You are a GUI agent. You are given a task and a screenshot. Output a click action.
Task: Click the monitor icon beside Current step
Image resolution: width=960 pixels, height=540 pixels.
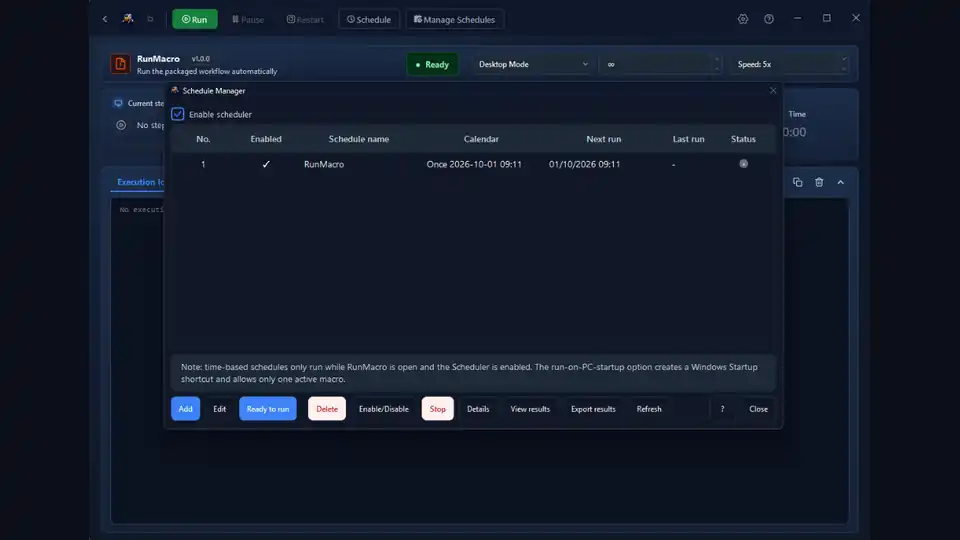click(118, 103)
